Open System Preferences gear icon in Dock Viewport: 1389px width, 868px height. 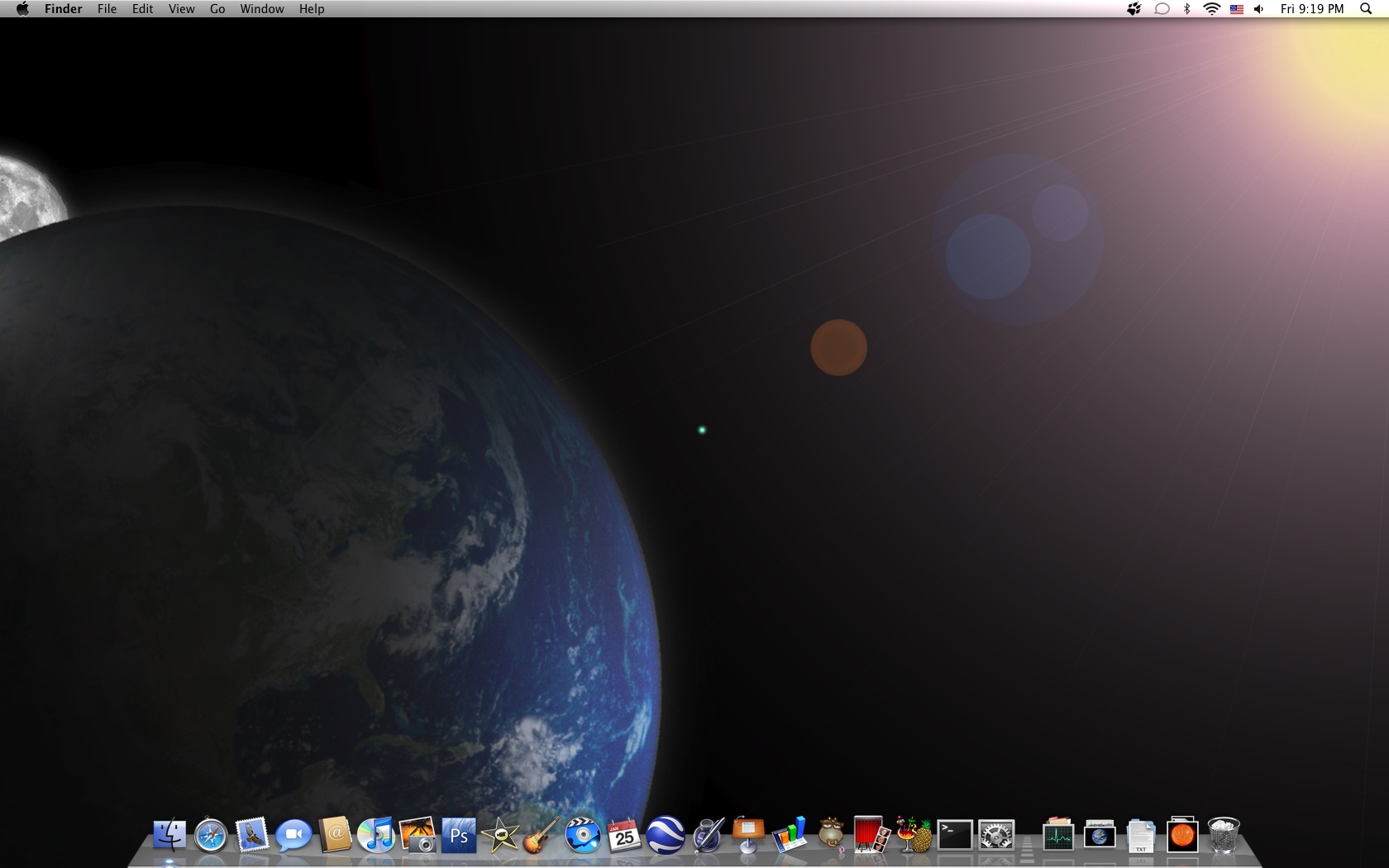tap(996, 835)
